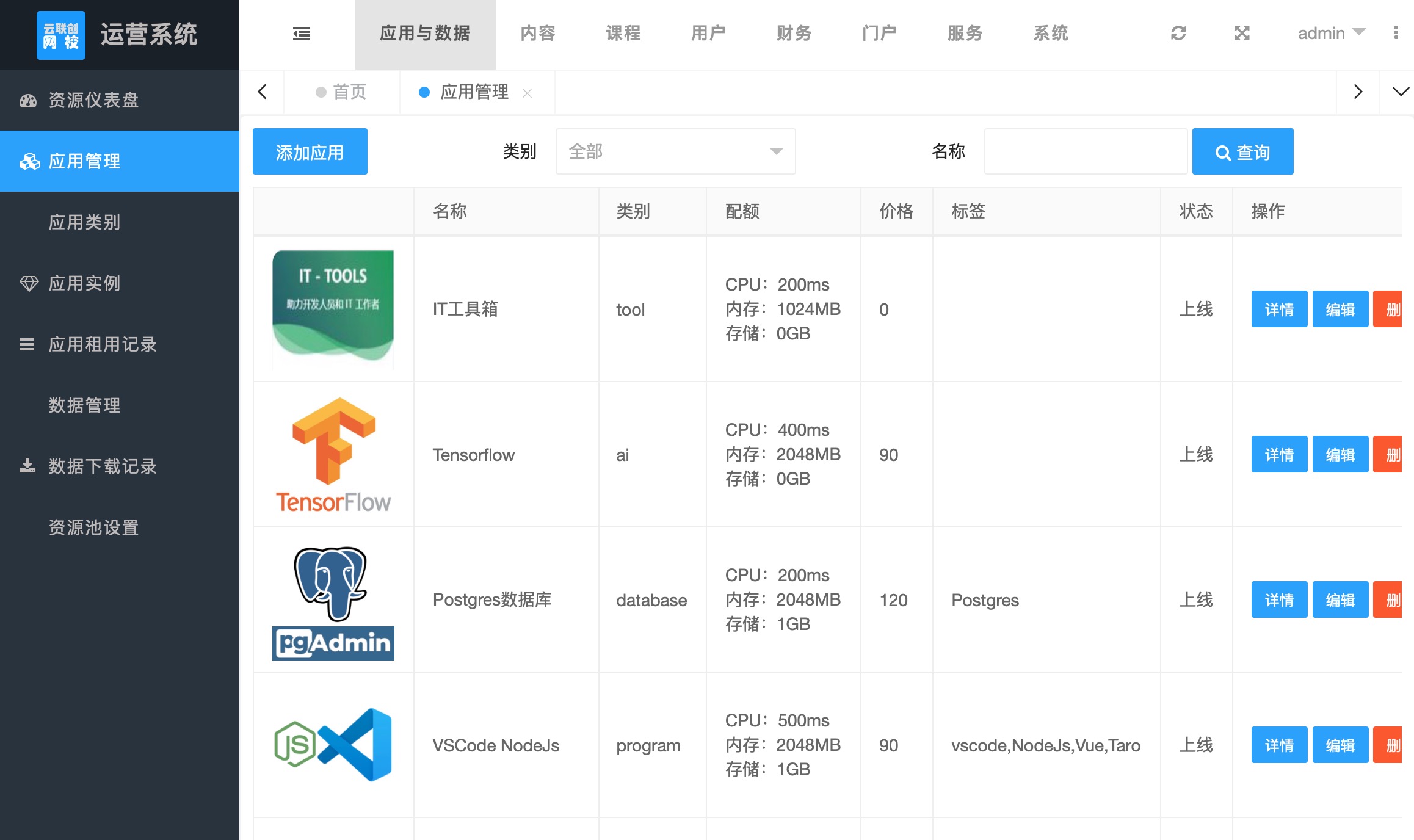The image size is (1414, 840).
Task: Click the 查询 search button
Action: [1242, 151]
